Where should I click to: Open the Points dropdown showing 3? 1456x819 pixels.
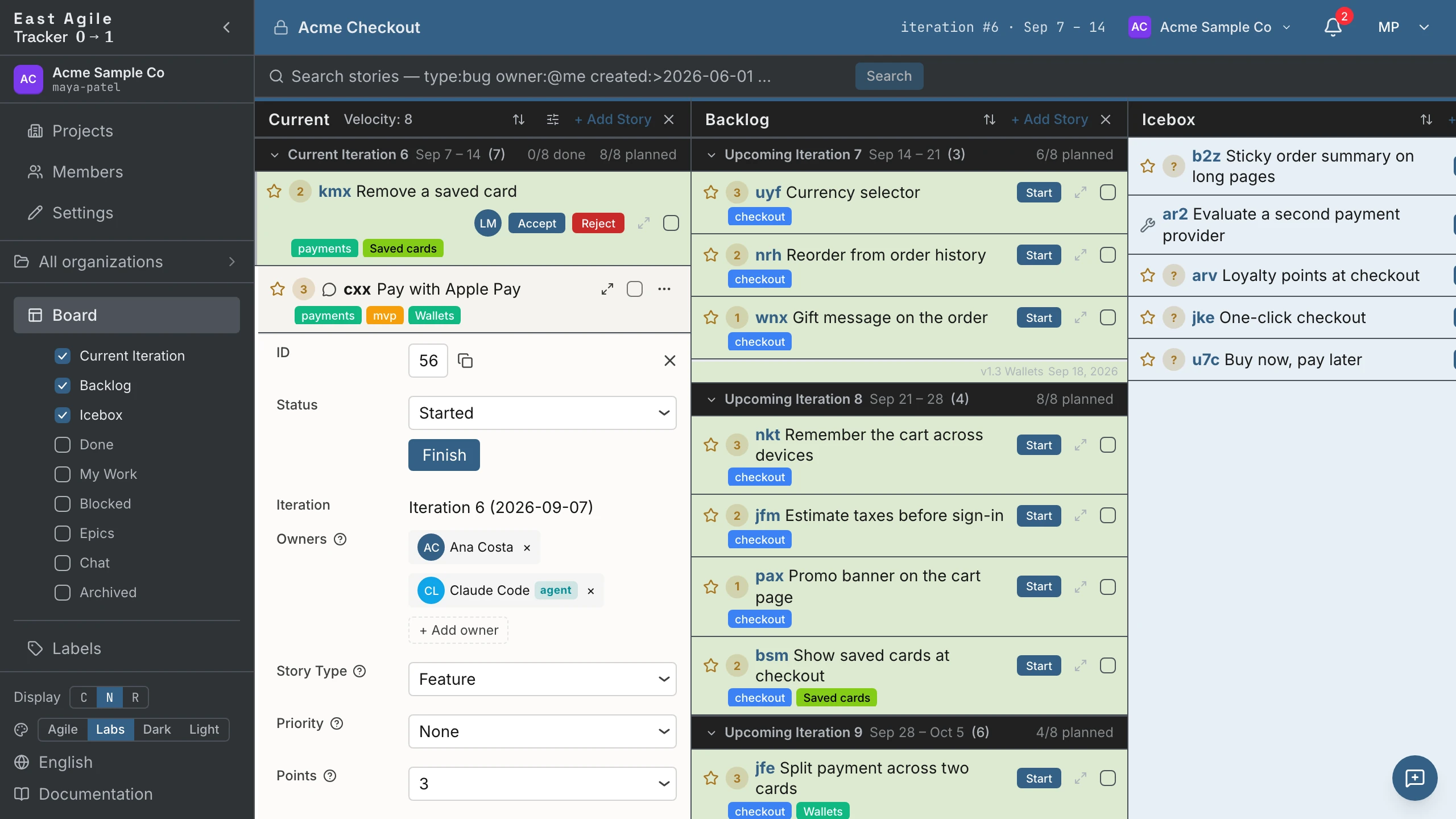tap(542, 784)
